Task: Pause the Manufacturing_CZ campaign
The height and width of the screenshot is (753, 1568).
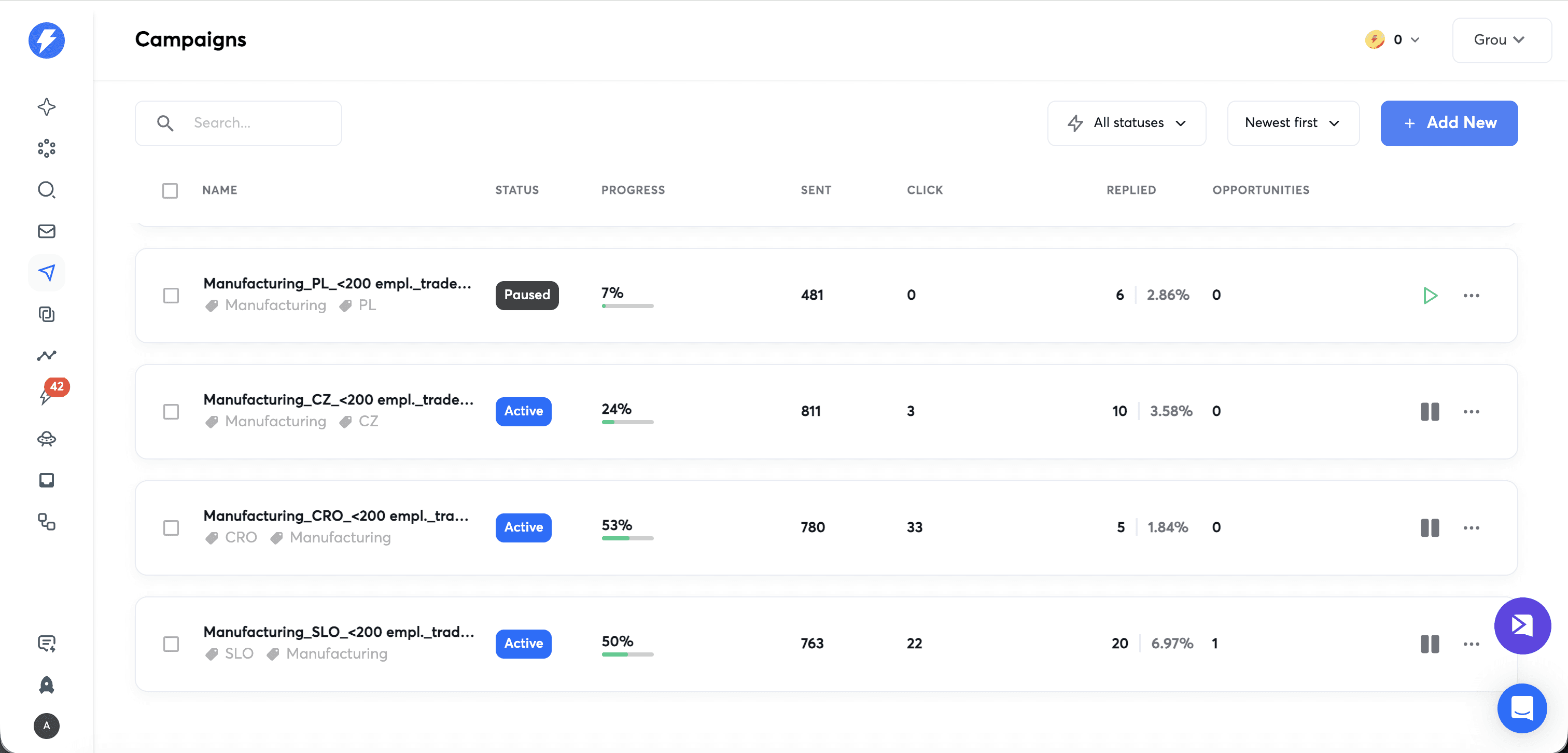Action: tap(1430, 412)
